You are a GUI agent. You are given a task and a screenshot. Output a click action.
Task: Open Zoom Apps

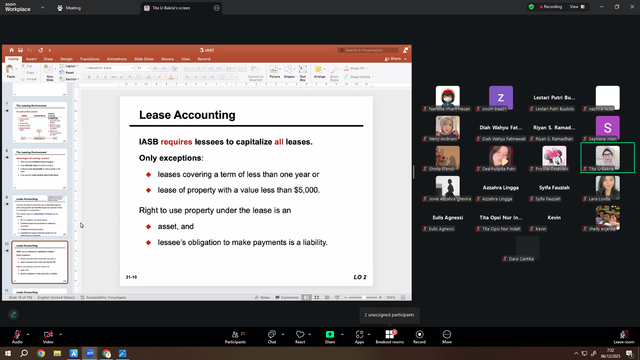click(359, 337)
